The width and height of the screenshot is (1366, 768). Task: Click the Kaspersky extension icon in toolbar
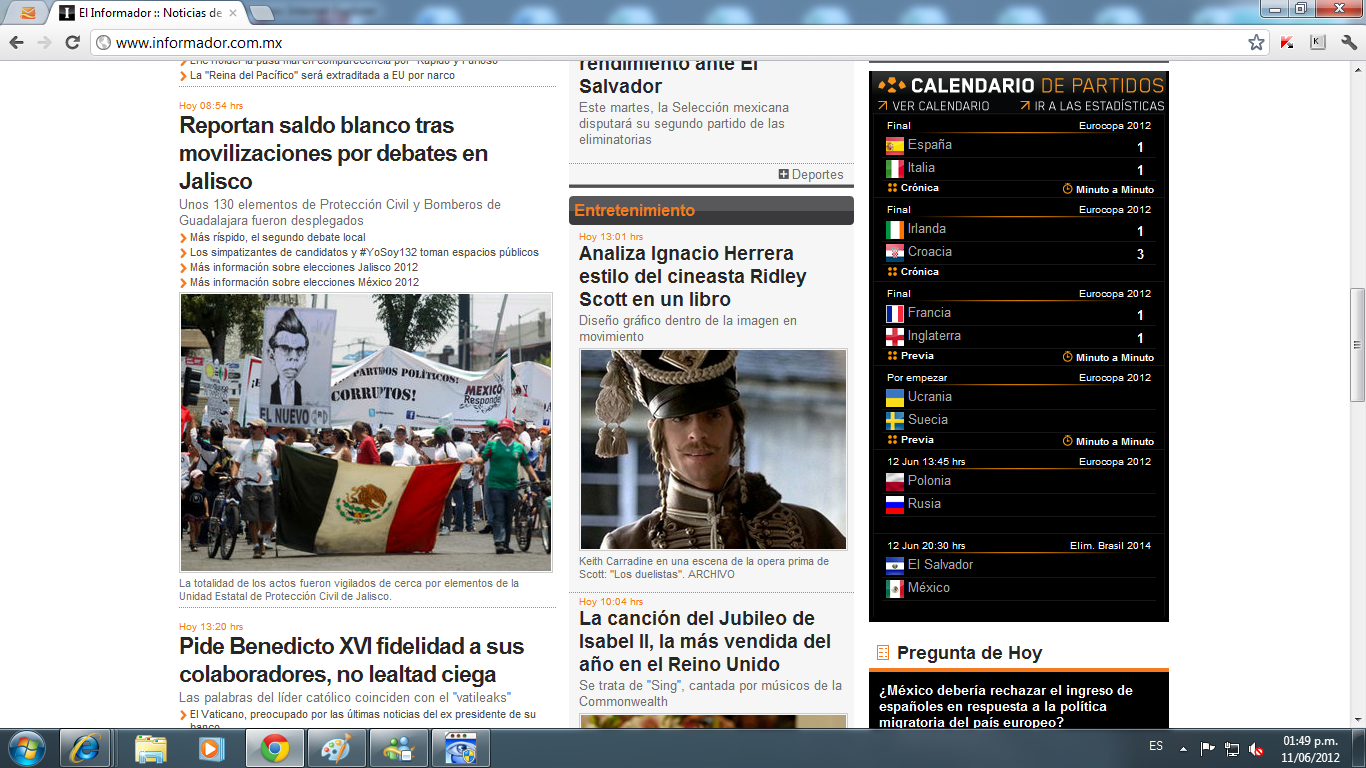1287,42
